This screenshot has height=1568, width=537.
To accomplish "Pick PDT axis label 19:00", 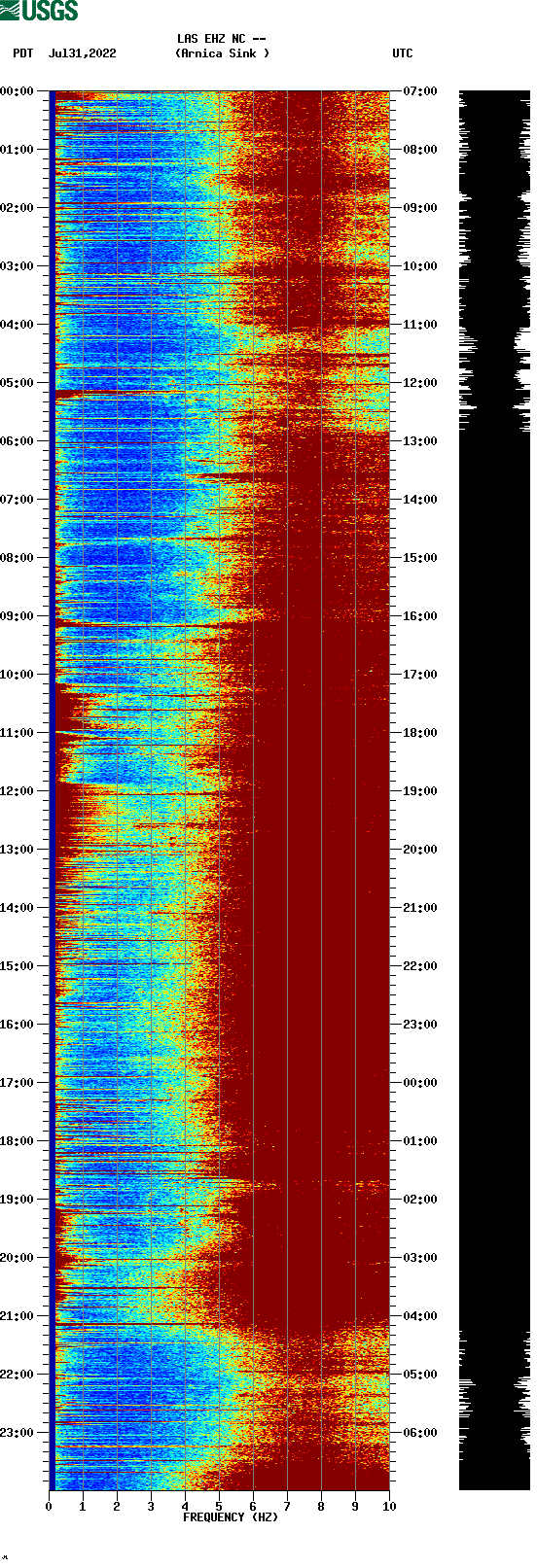I will pyautogui.click(x=18, y=1200).
